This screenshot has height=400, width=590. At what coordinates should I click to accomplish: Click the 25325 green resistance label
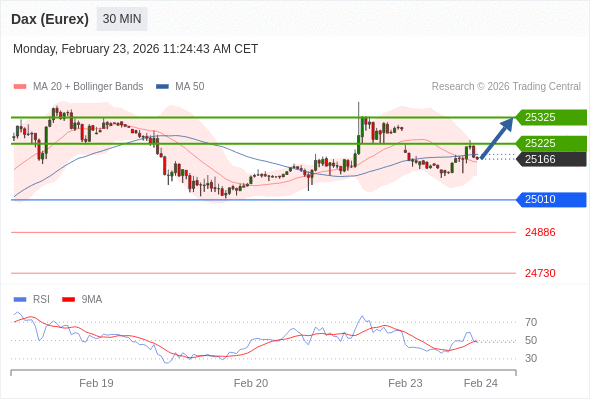point(551,117)
